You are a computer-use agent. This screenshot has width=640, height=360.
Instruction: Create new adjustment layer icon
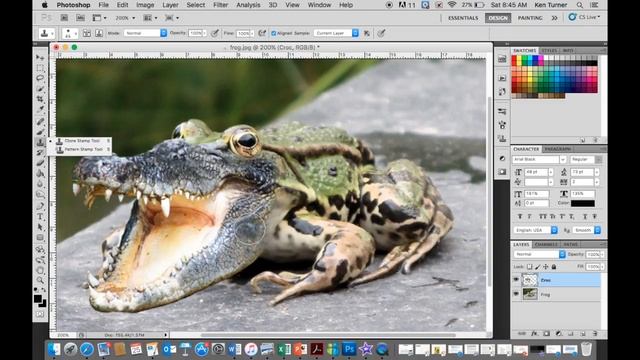558,333
